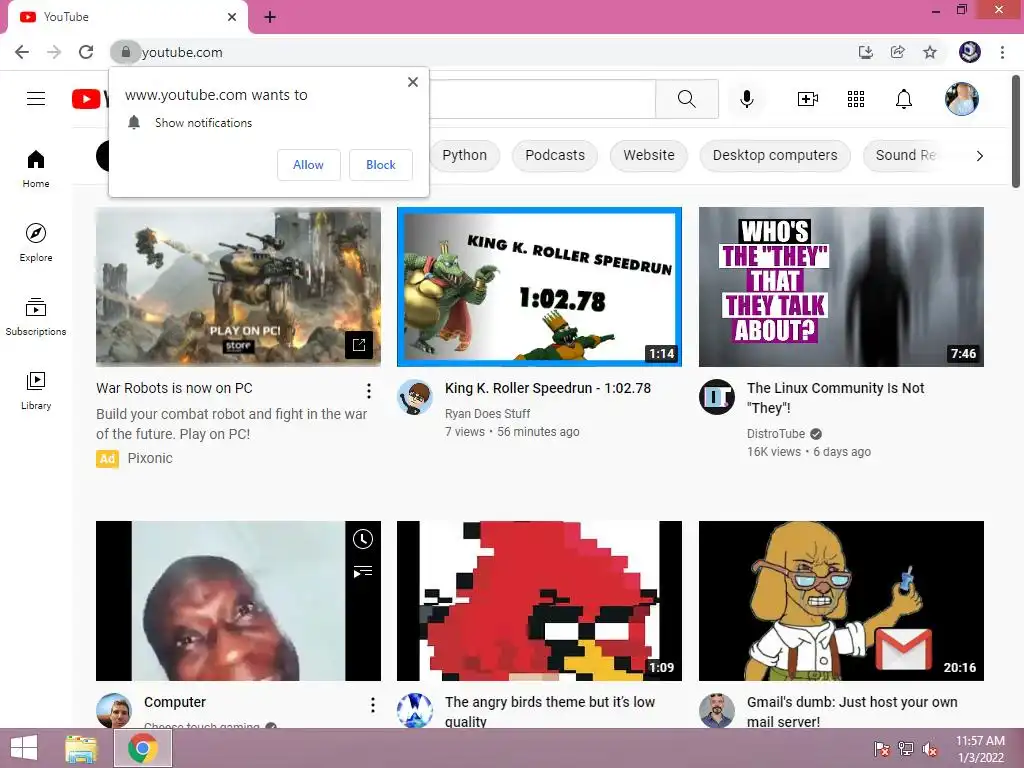Open File Explorer from the taskbar
This screenshot has width=1024, height=768.
(x=81, y=748)
